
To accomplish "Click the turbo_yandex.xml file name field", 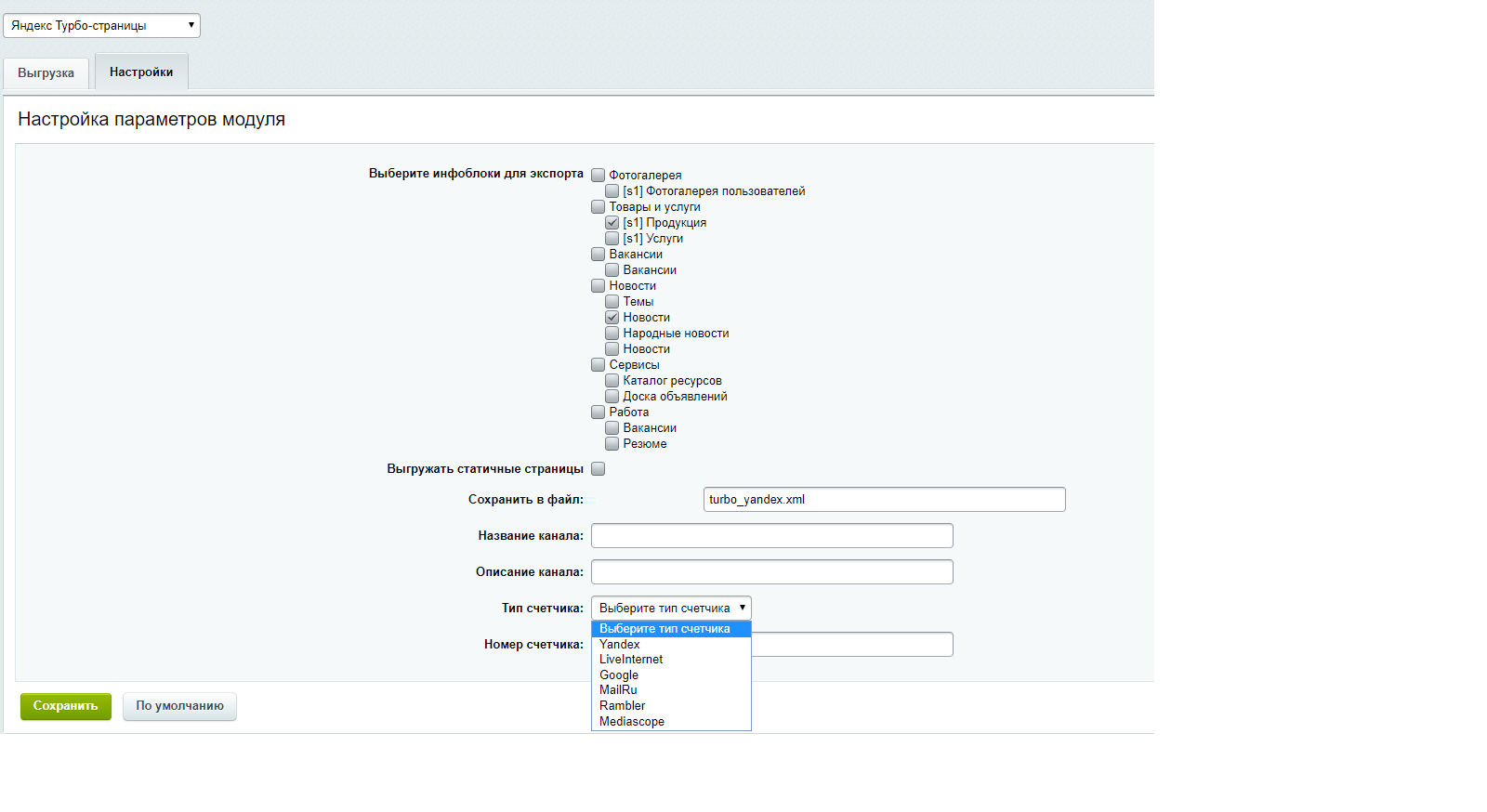I will pos(885,499).
